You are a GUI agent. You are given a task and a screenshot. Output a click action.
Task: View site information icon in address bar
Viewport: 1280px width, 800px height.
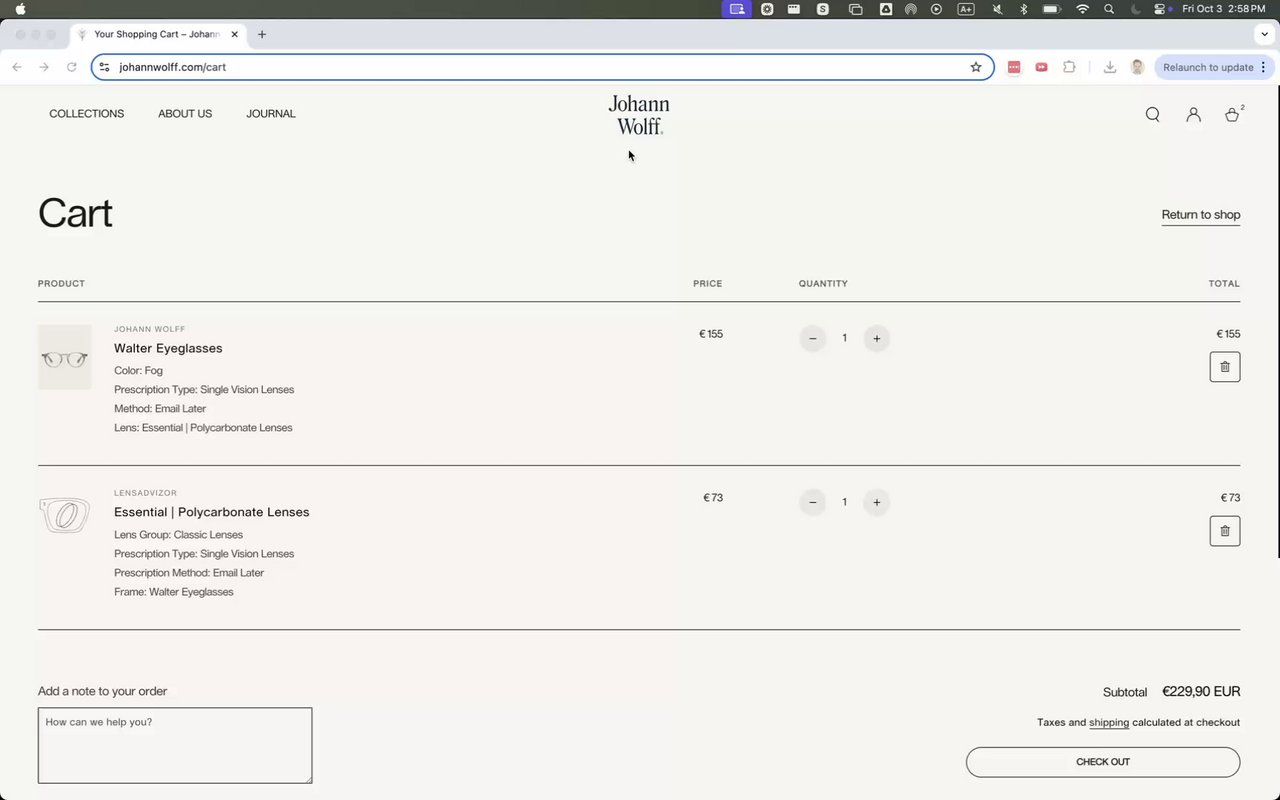[x=104, y=67]
